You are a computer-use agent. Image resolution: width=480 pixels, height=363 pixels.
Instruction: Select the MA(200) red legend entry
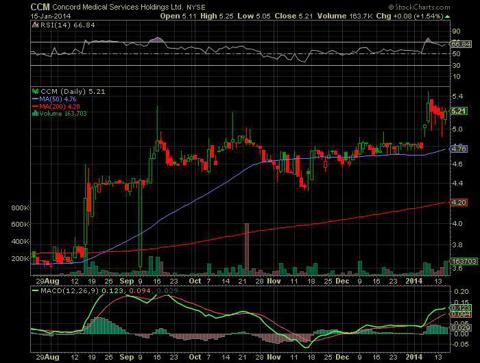[x=56, y=107]
